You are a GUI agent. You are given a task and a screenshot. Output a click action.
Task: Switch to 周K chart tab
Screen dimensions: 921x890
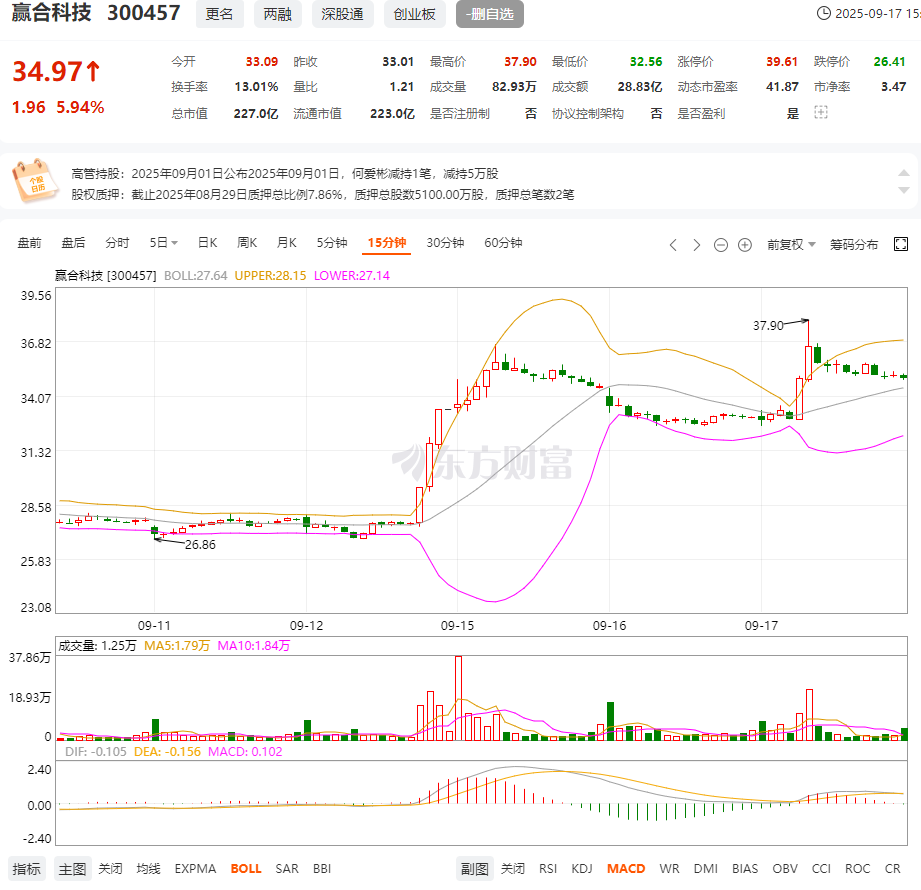[247, 243]
